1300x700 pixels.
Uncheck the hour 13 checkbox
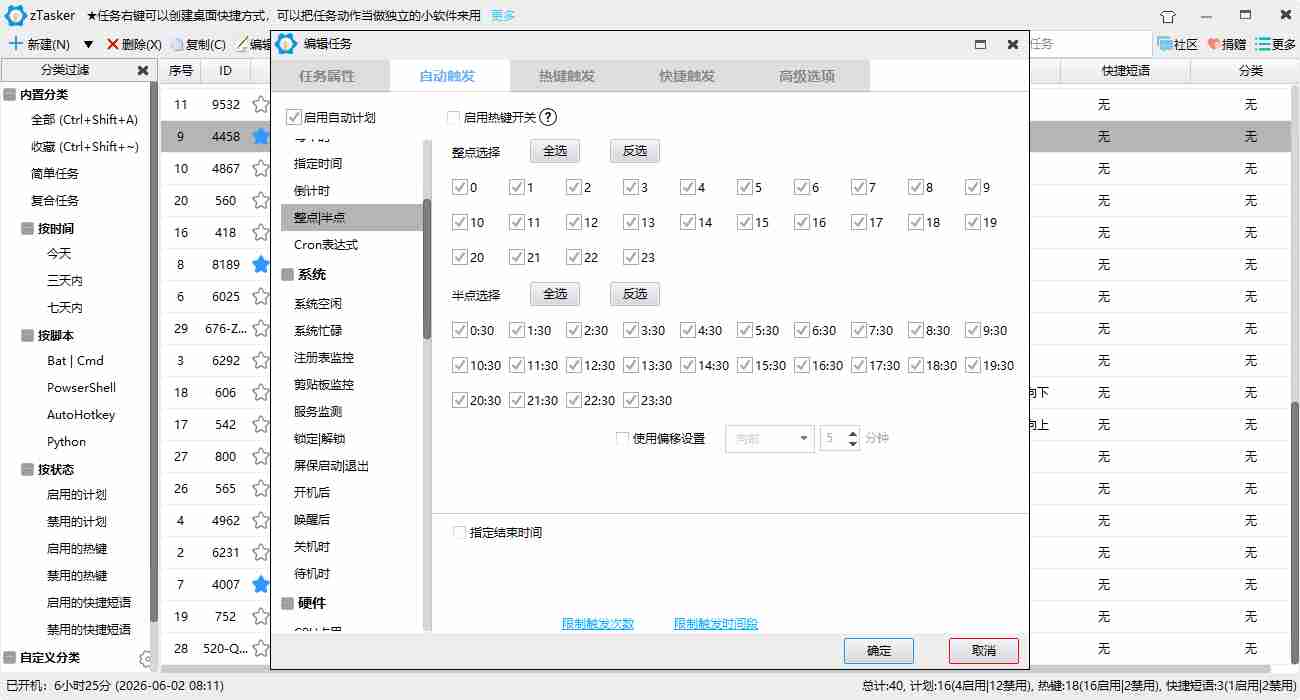(630, 222)
